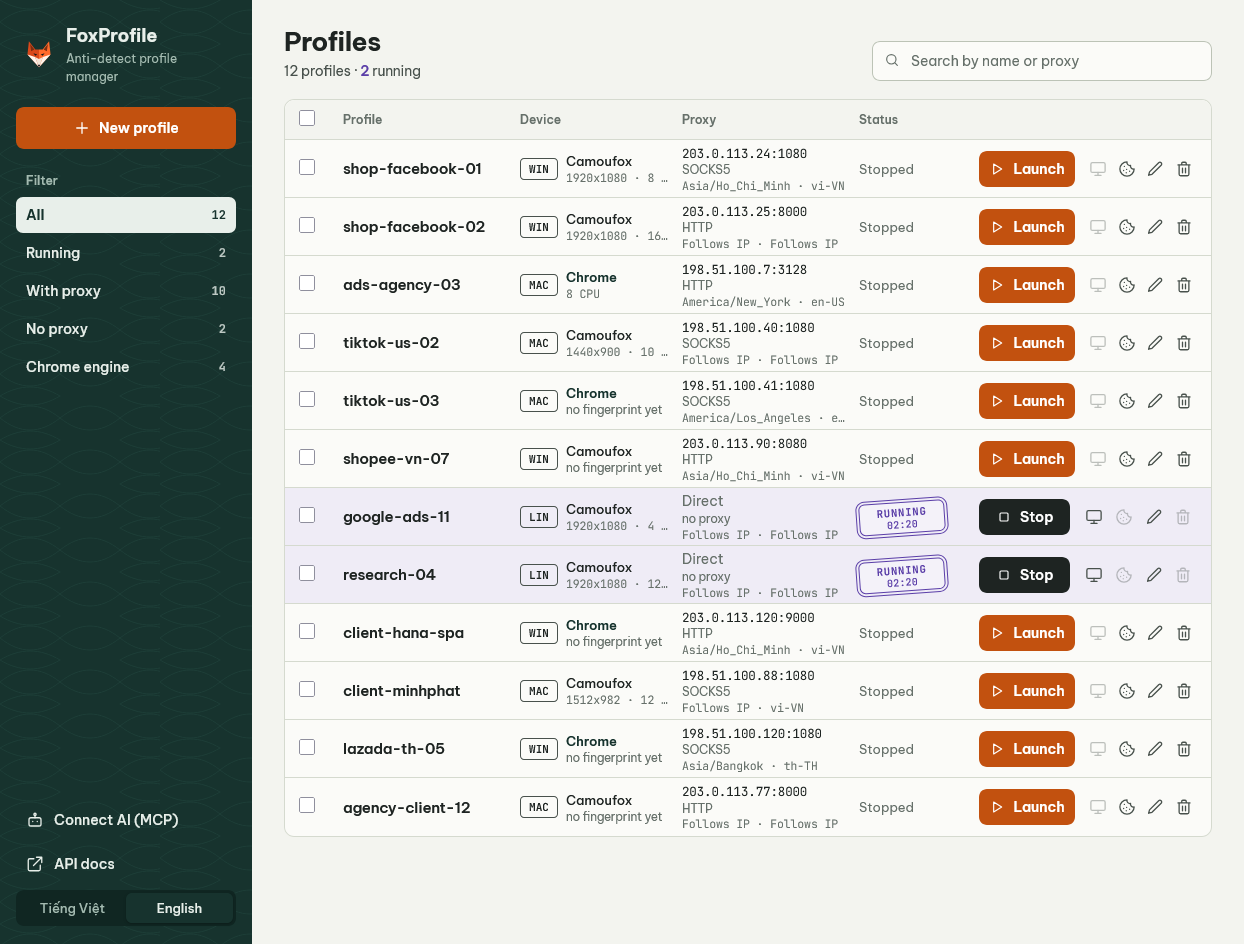Open cookies for lazada-th-05
The image size is (1244, 944).
(1126, 749)
